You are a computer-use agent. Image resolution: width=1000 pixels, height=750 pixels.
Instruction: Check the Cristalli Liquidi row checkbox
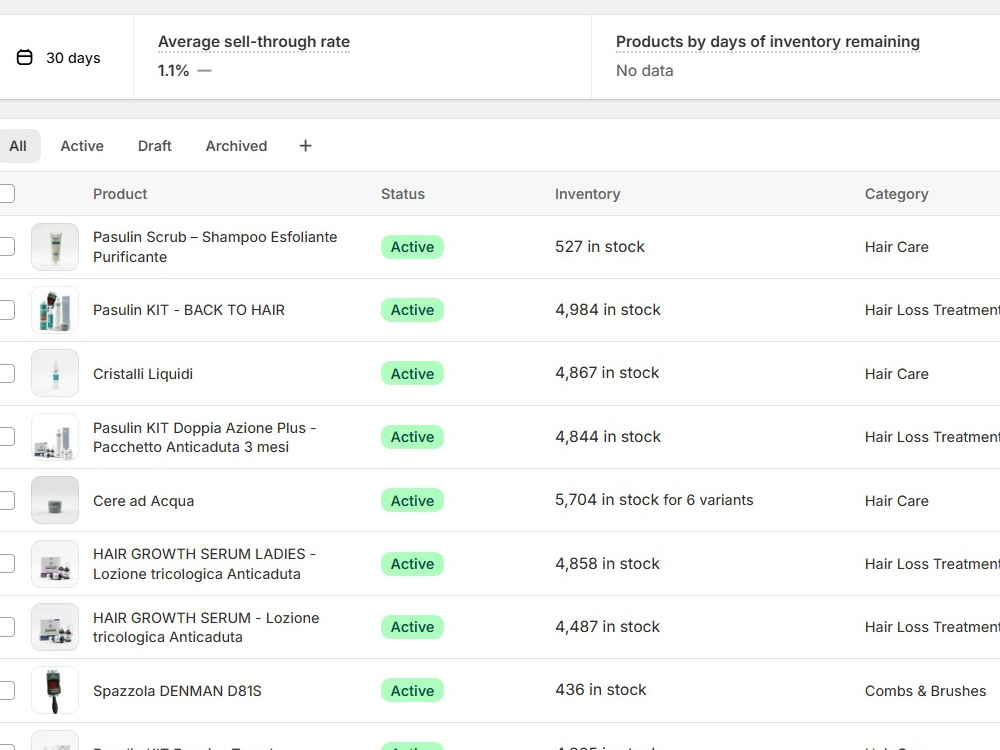pyautogui.click(x=6, y=374)
